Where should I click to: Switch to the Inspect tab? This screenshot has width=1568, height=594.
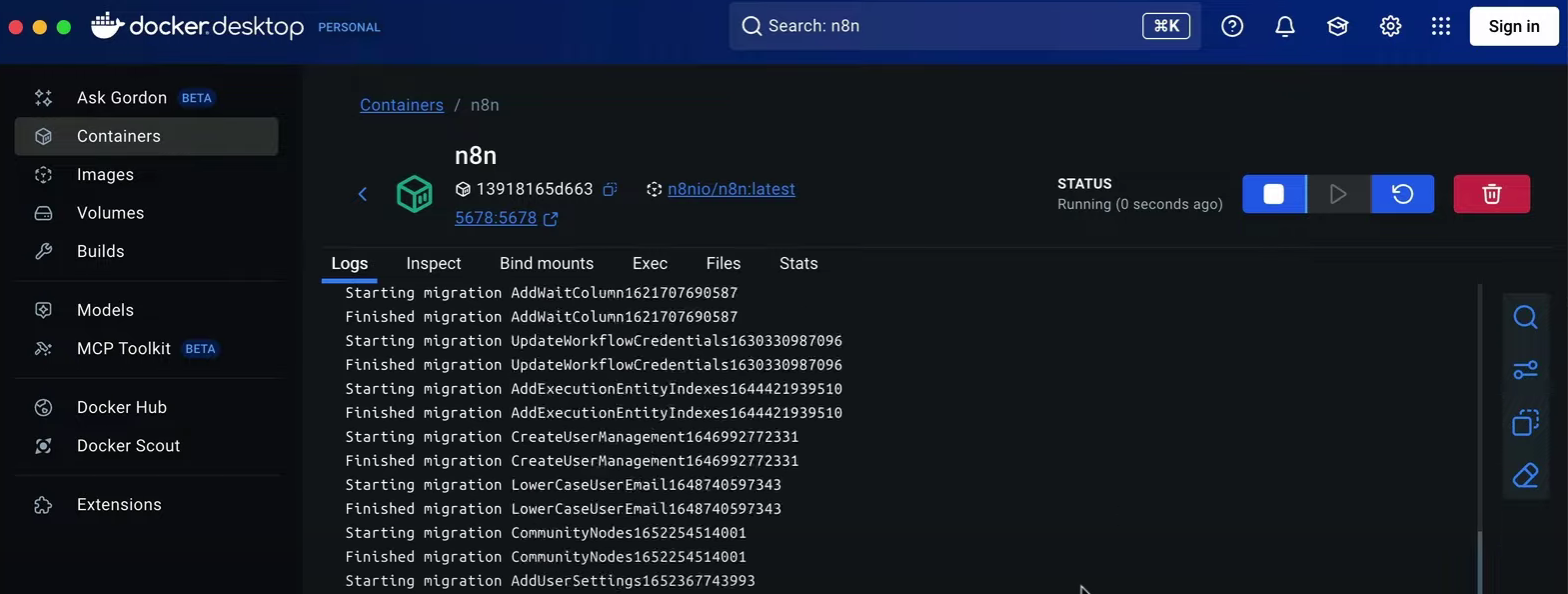click(434, 264)
